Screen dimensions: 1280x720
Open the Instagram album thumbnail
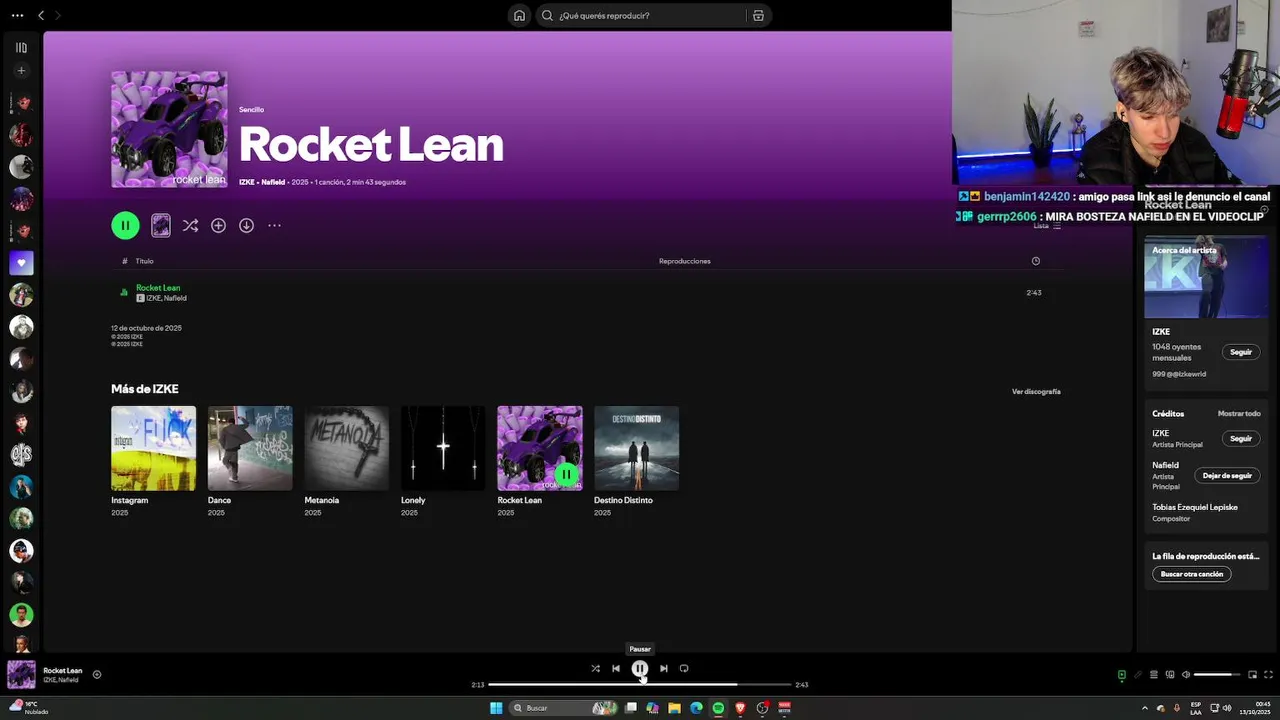click(x=153, y=448)
